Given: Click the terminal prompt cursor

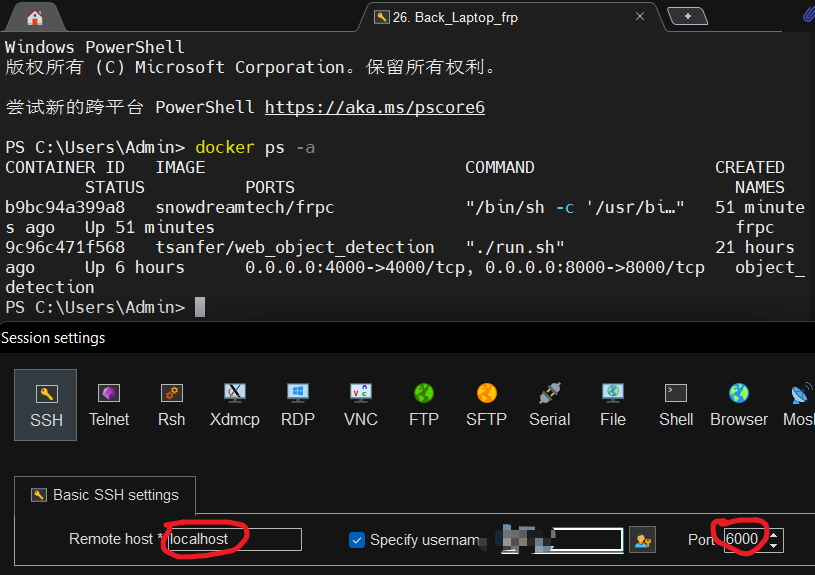Looking at the screenshot, I should click(200, 307).
